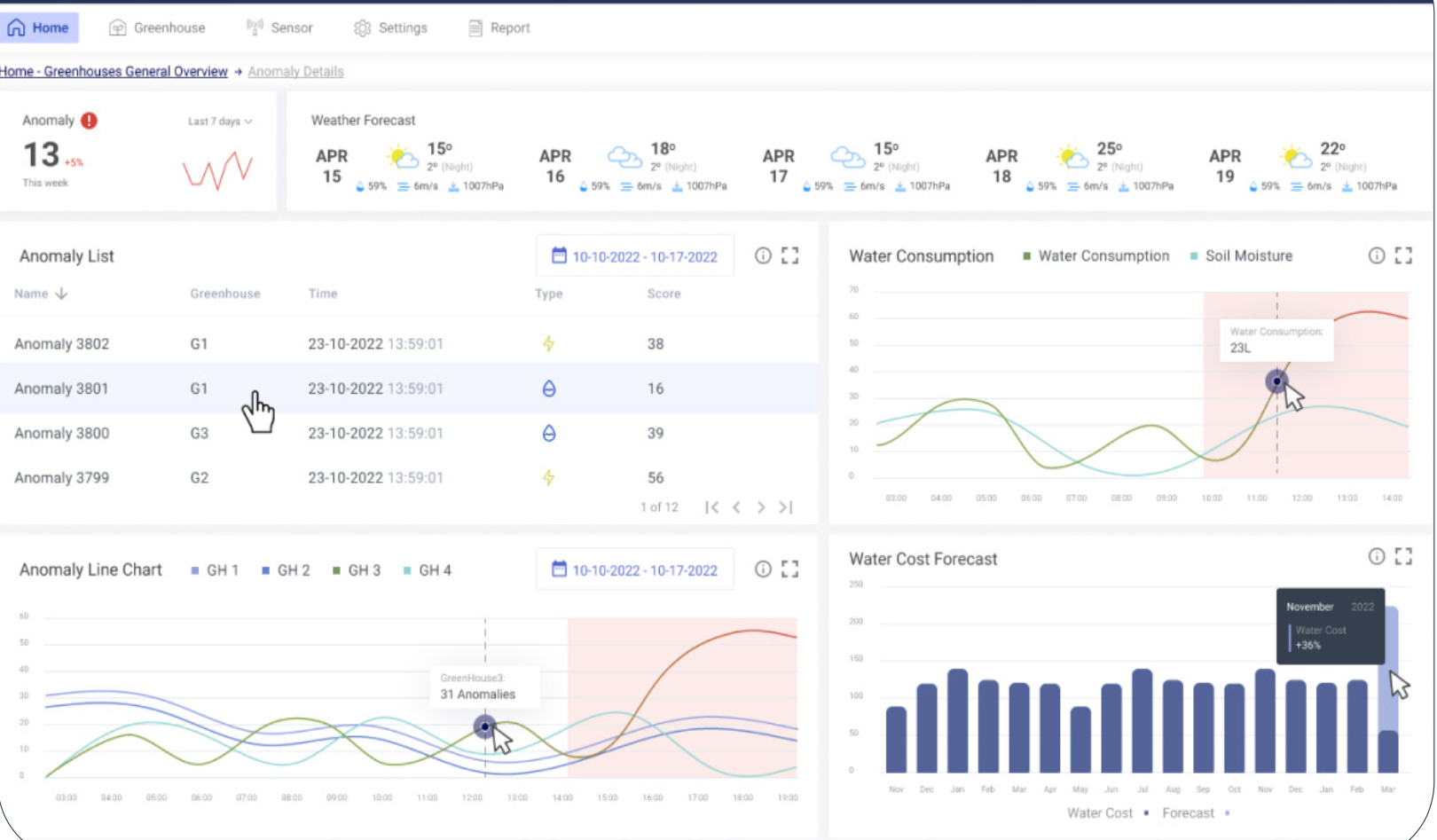Toggle GH 1 series in legend
Image resolution: width=1437 pixels, height=840 pixels.
point(215,570)
